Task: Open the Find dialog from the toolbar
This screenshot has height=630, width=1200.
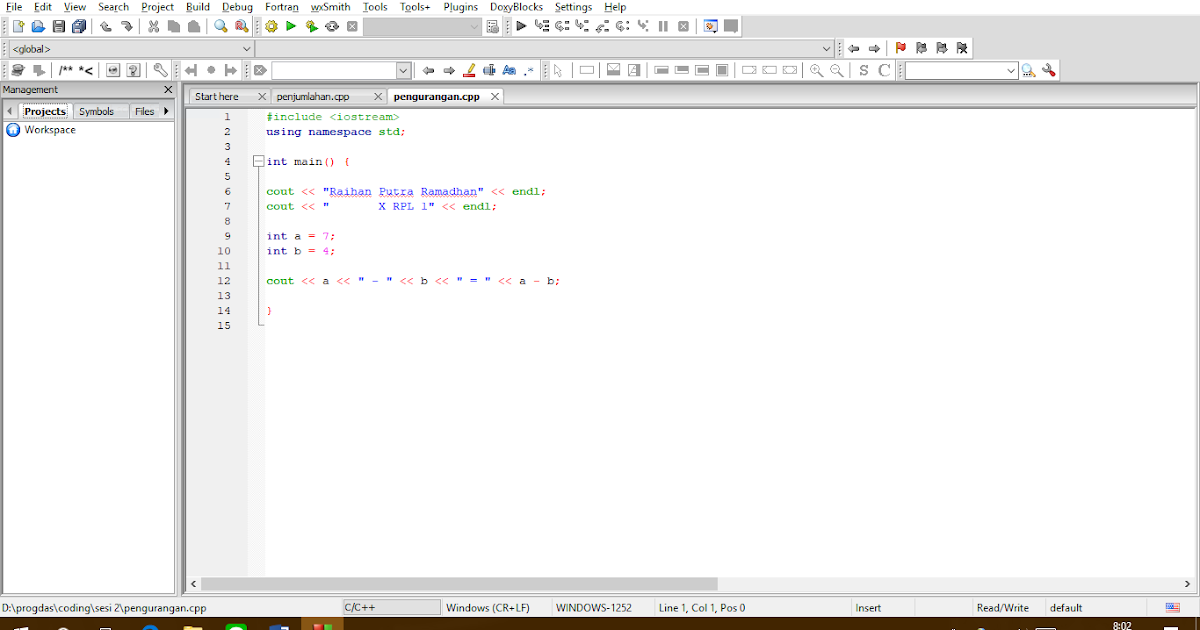Action: 221,26
